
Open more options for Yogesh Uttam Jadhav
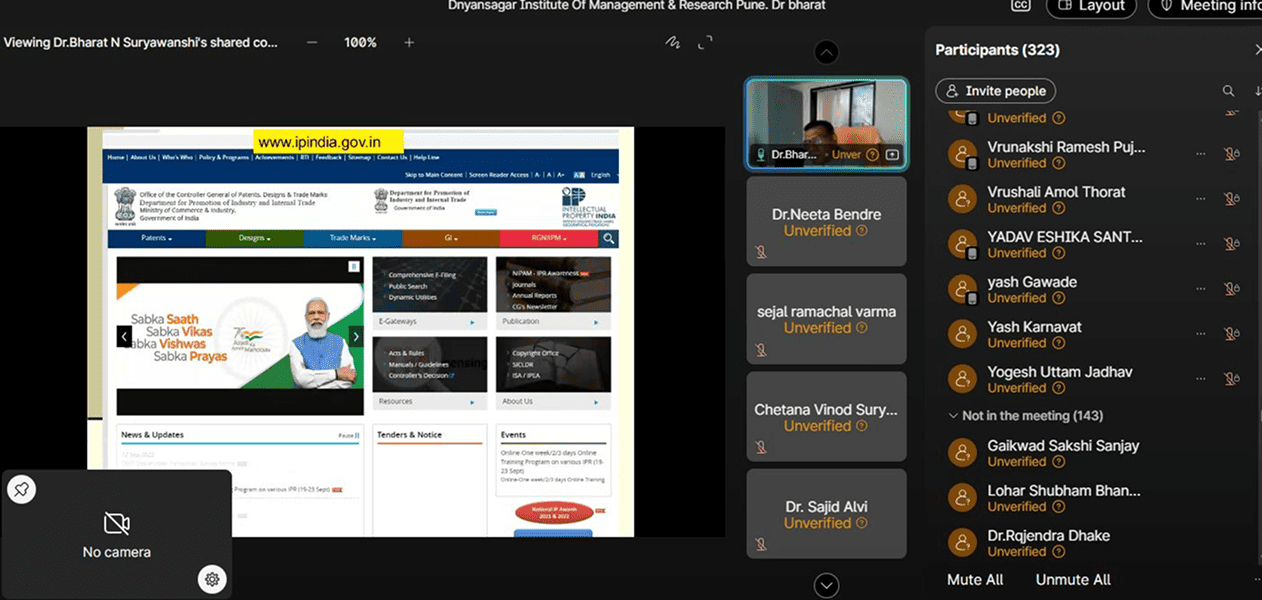point(1201,379)
